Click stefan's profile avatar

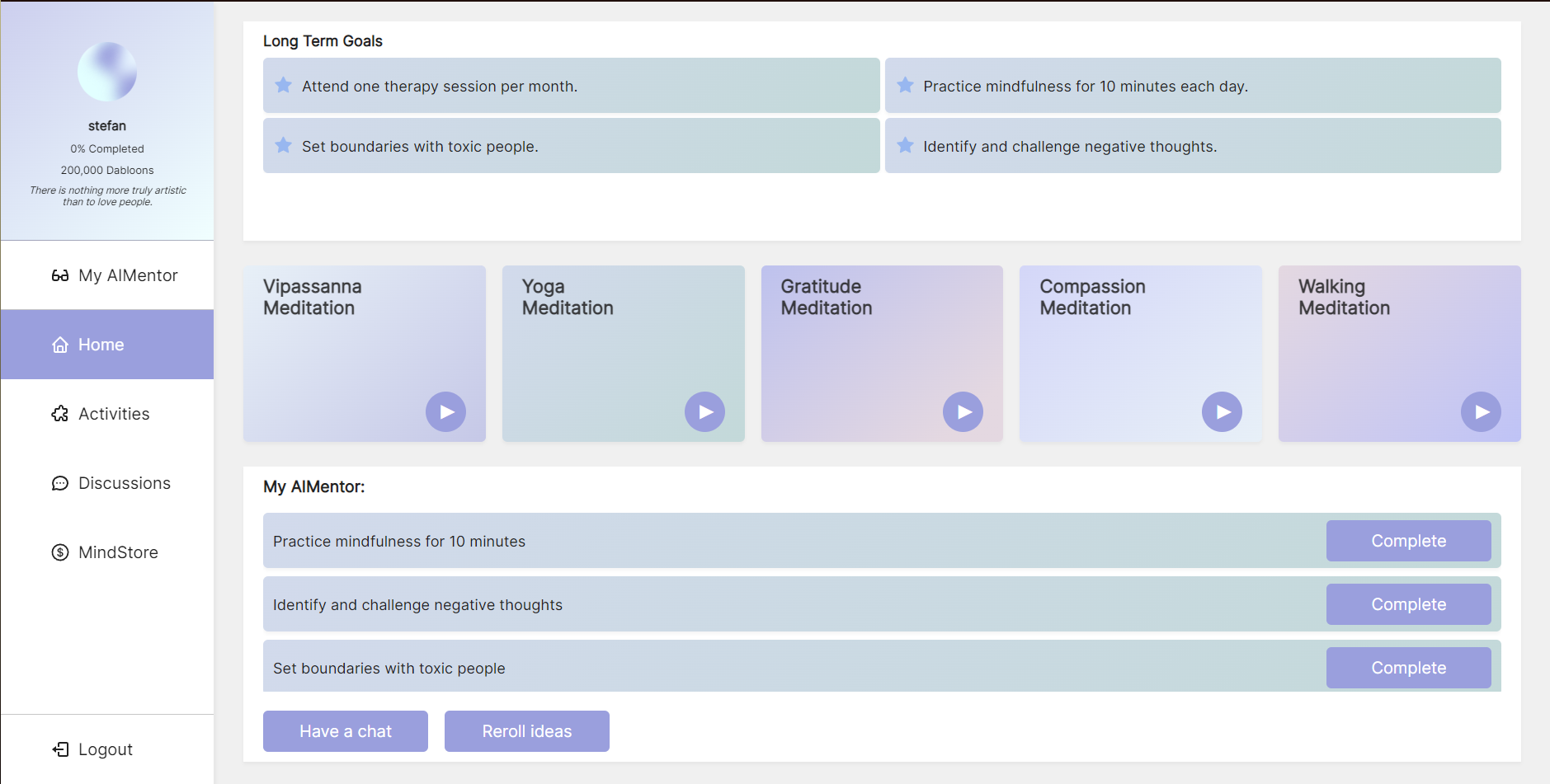(107, 71)
